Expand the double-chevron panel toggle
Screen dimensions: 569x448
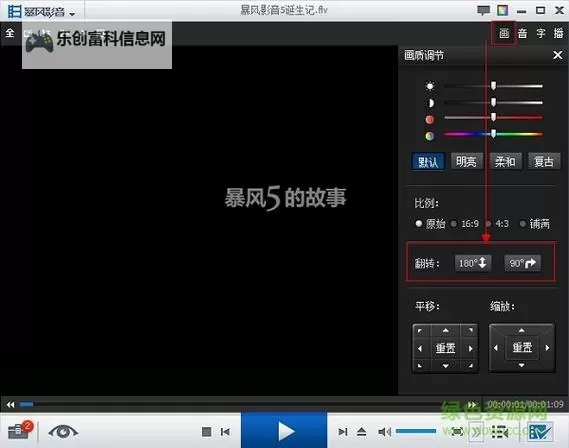(476, 432)
